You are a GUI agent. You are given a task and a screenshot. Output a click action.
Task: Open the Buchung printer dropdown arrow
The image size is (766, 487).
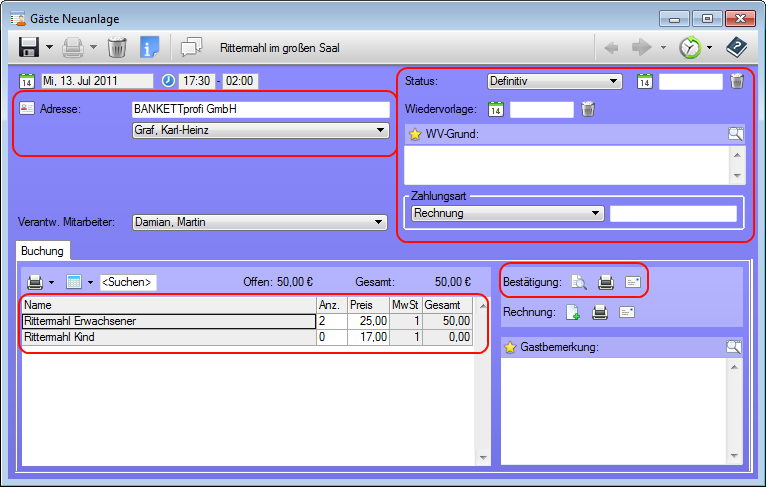tap(51, 282)
